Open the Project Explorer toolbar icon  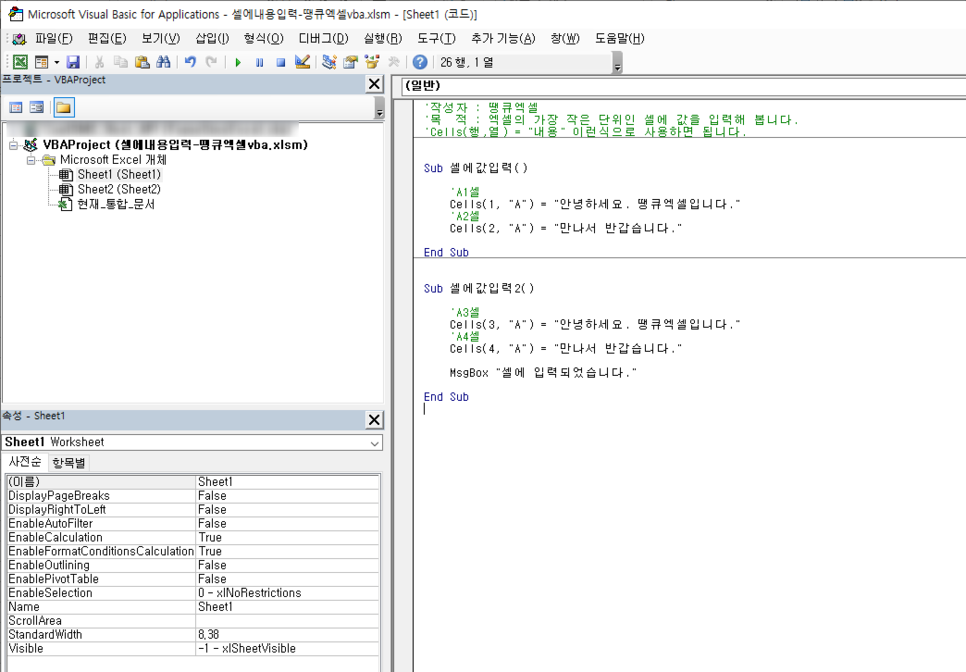(x=329, y=62)
